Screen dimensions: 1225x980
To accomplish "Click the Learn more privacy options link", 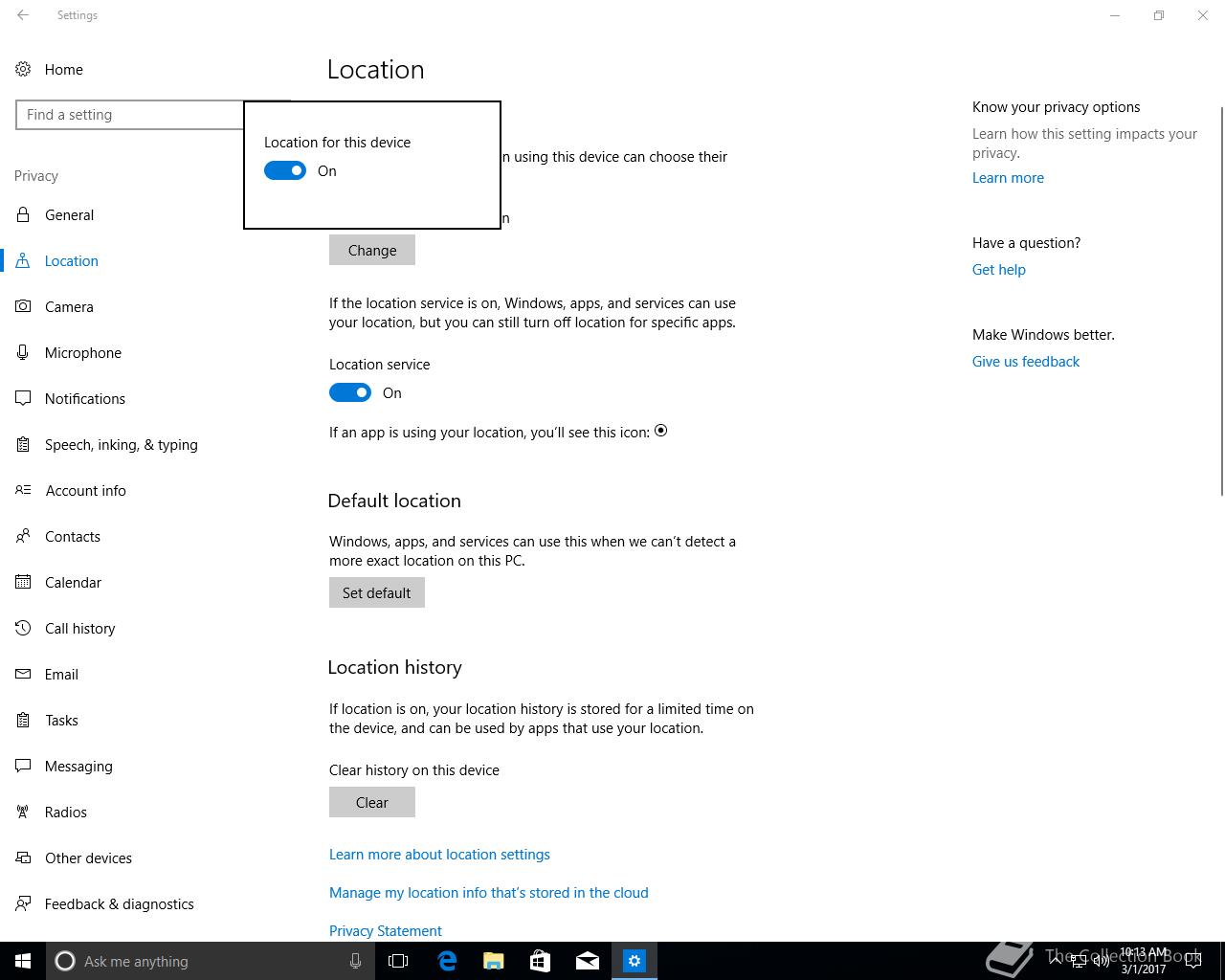I will pyautogui.click(x=1008, y=177).
